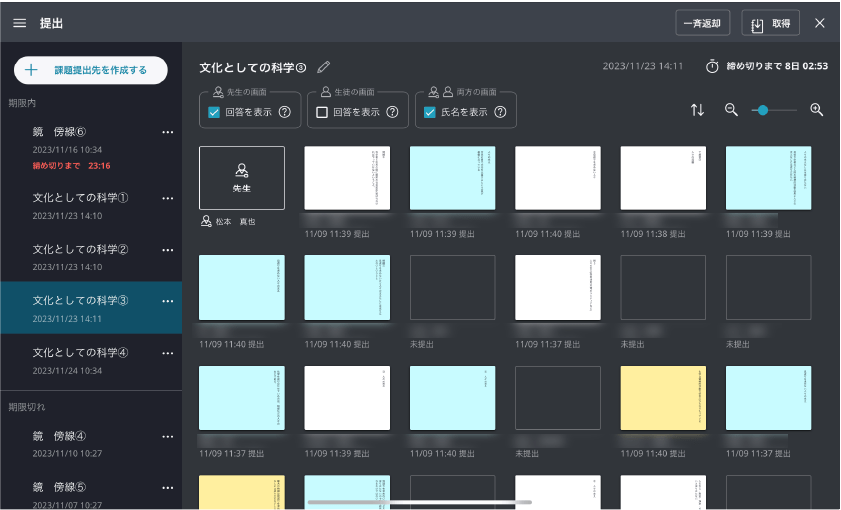Select the 文化としての科学③ assignment
The width and height of the screenshot is (841, 510).
pos(91,308)
